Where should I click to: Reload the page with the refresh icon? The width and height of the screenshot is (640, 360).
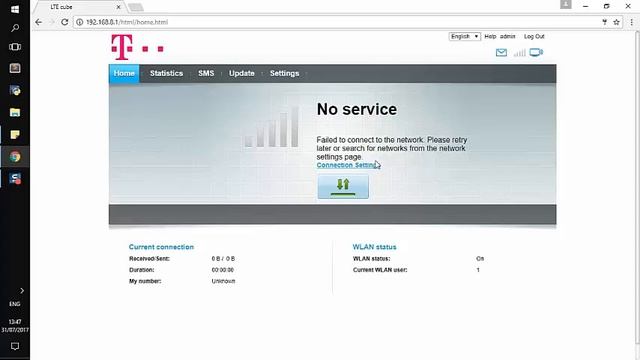click(x=64, y=22)
